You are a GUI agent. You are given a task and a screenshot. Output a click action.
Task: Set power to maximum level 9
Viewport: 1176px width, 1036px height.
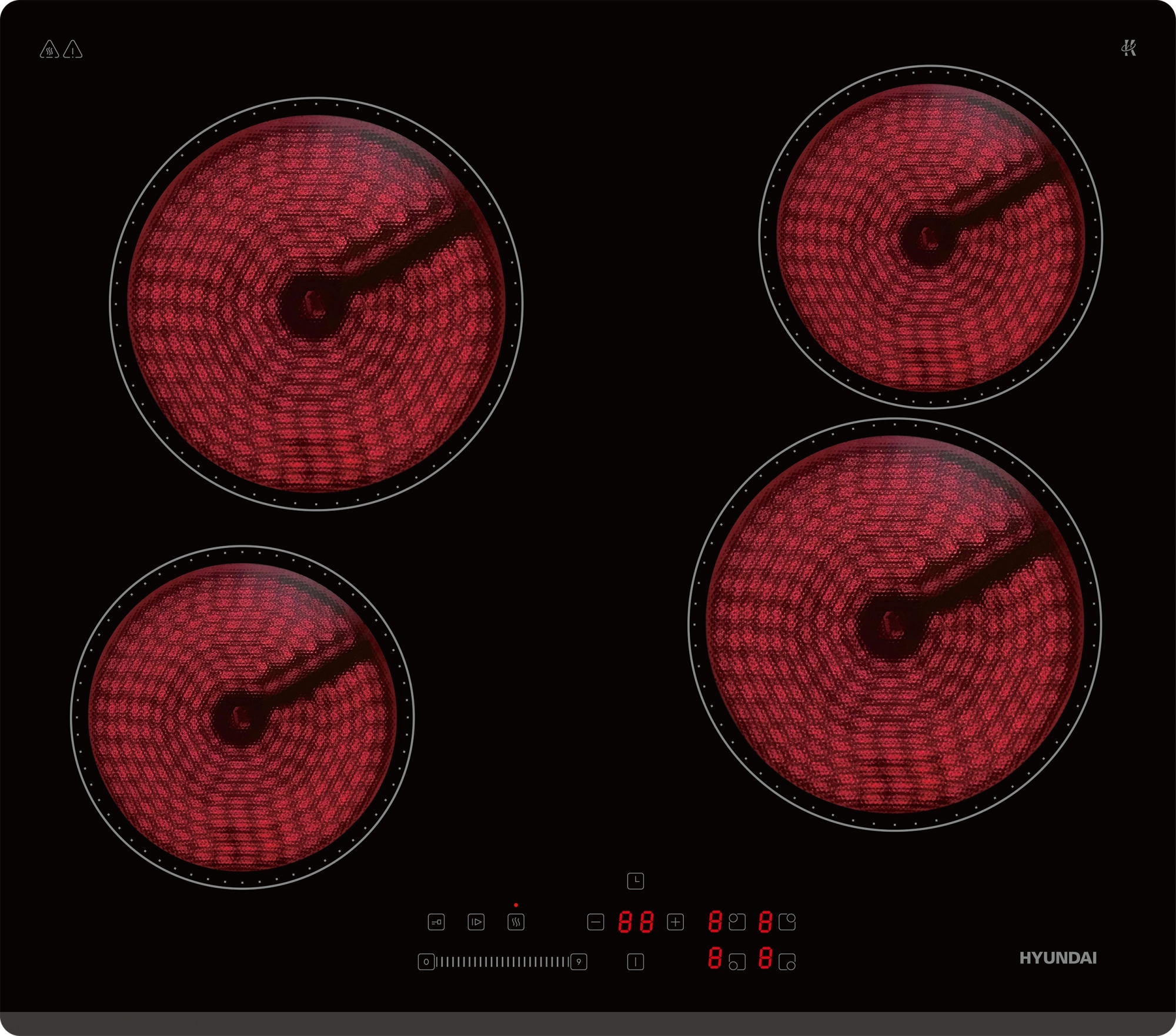coord(579,962)
